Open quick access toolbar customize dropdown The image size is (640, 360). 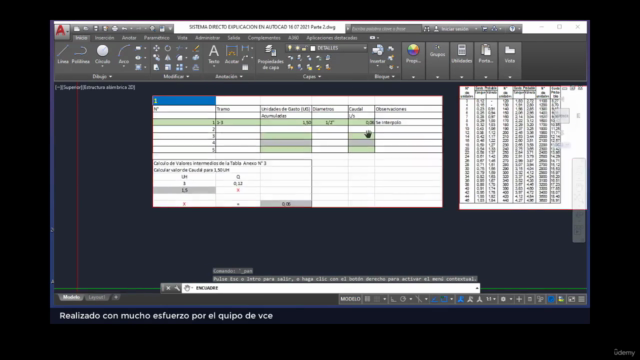[x=171, y=29]
